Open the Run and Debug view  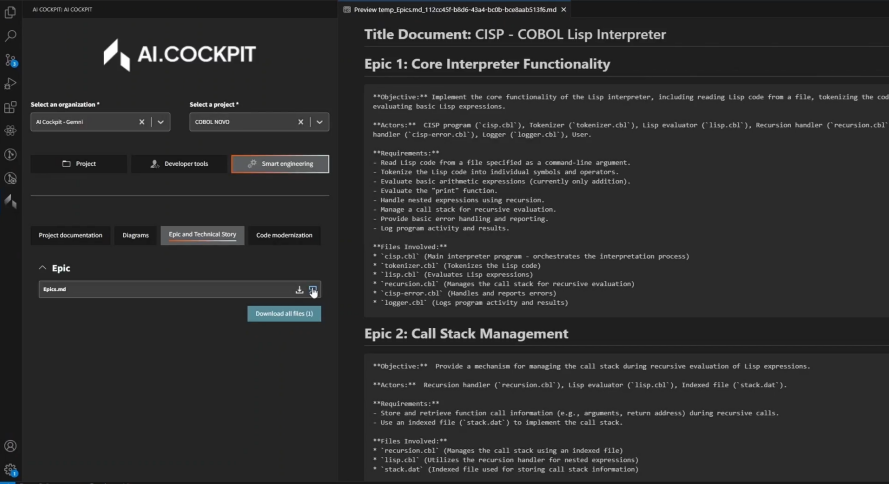tap(10, 84)
